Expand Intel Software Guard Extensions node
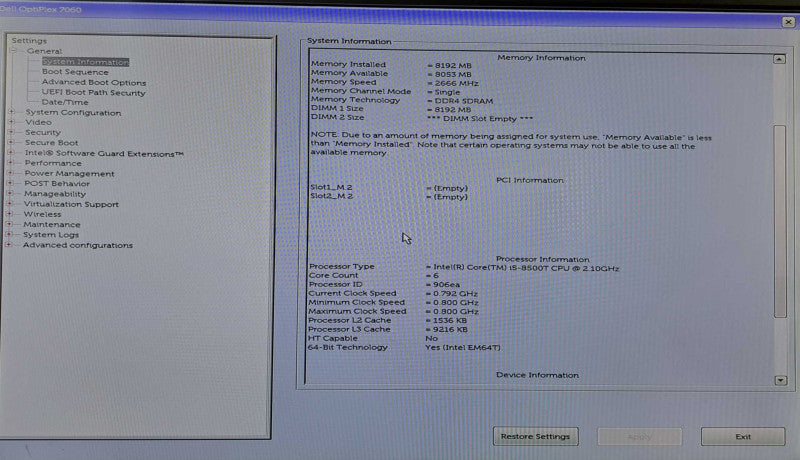Image resolution: width=800 pixels, height=460 pixels. point(10,152)
